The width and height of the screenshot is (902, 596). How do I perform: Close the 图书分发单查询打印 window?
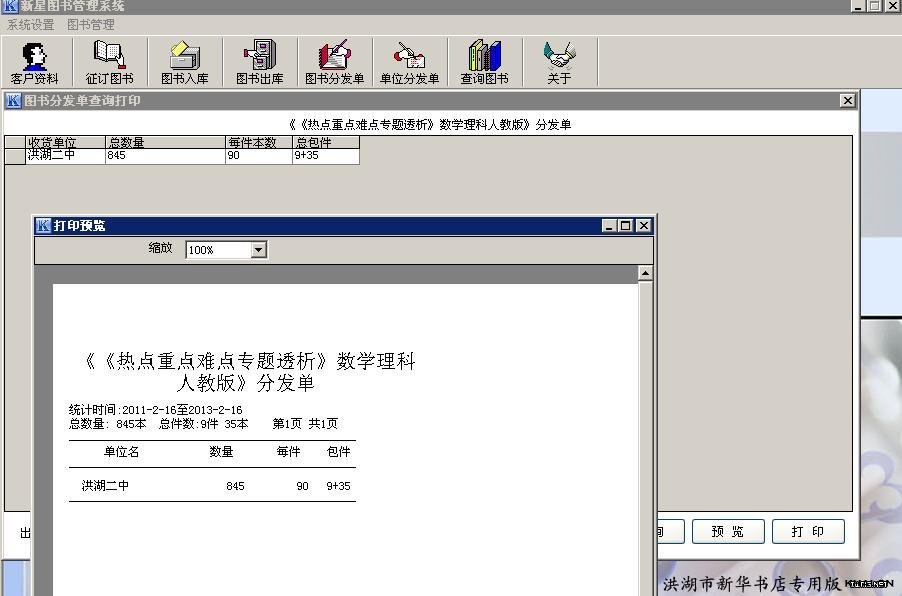tap(847, 101)
